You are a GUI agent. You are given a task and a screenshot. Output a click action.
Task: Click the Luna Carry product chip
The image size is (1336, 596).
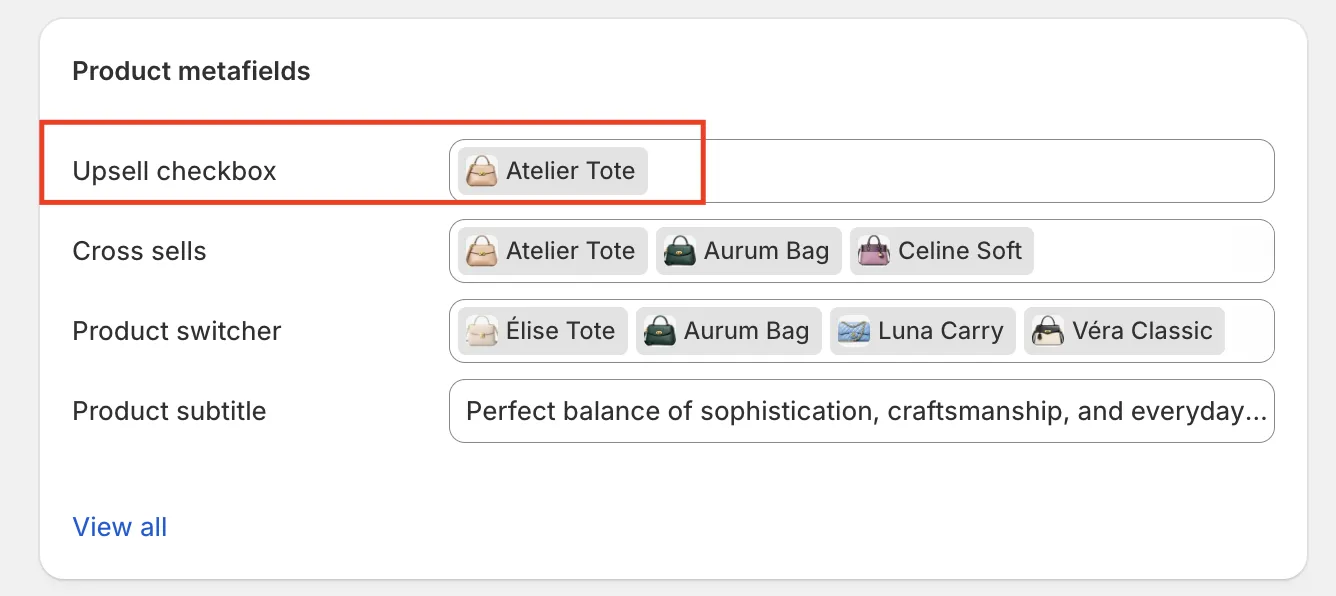pyautogui.click(x=922, y=331)
